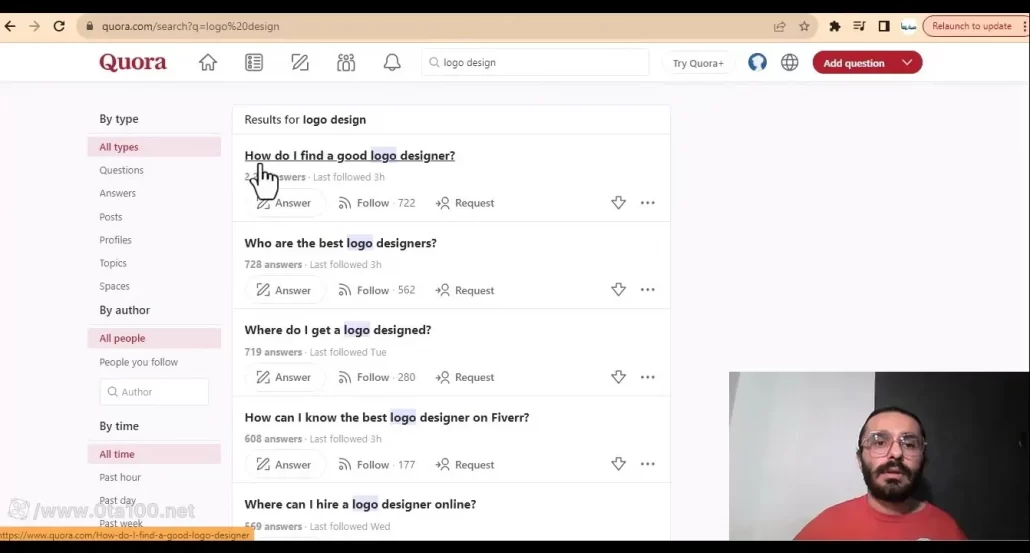Viewport: 1030px width, 553px height.
Task: Click the language globe icon
Action: pyautogui.click(x=790, y=63)
